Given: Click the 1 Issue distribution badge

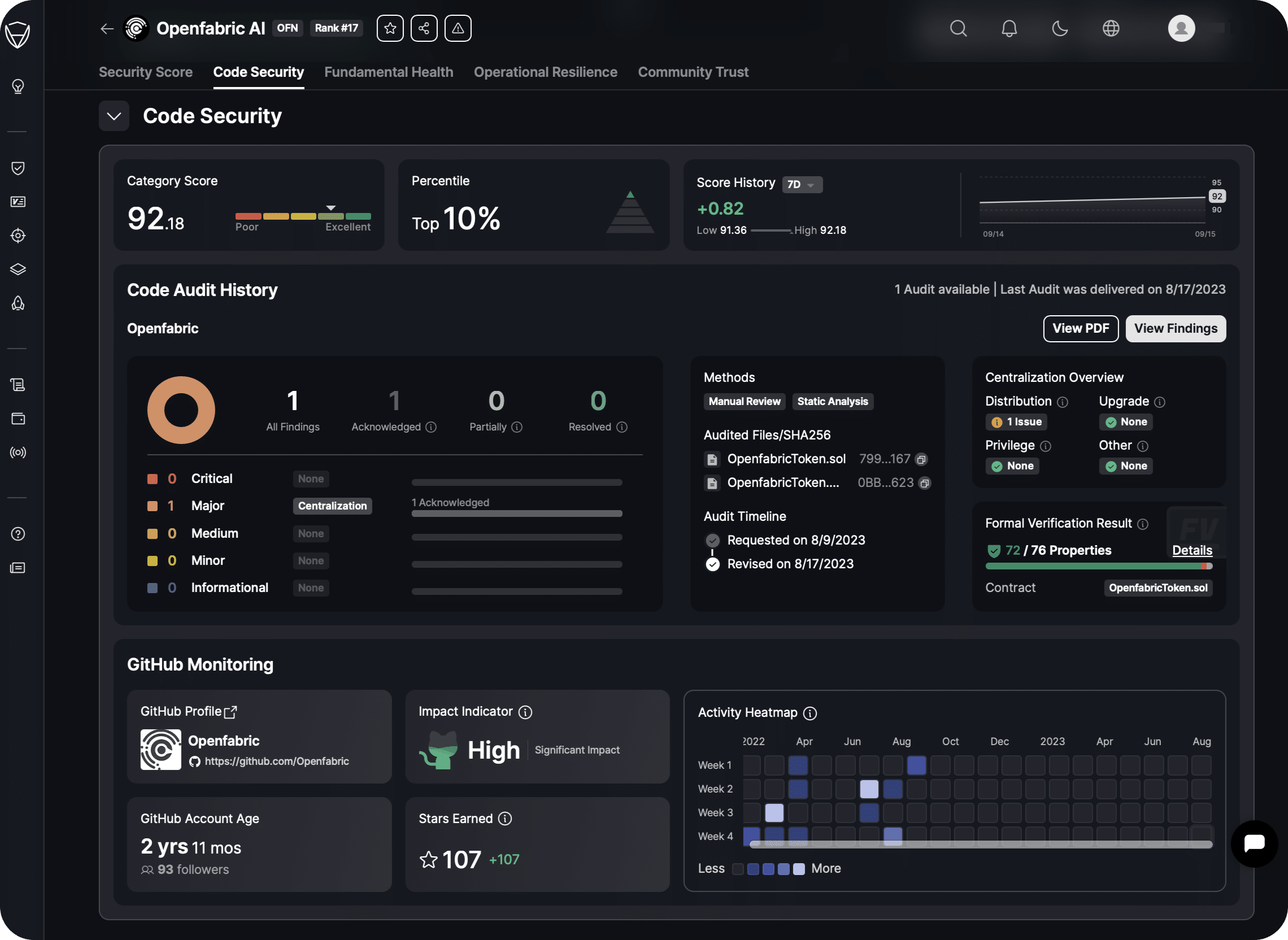Looking at the screenshot, I should click(1017, 422).
